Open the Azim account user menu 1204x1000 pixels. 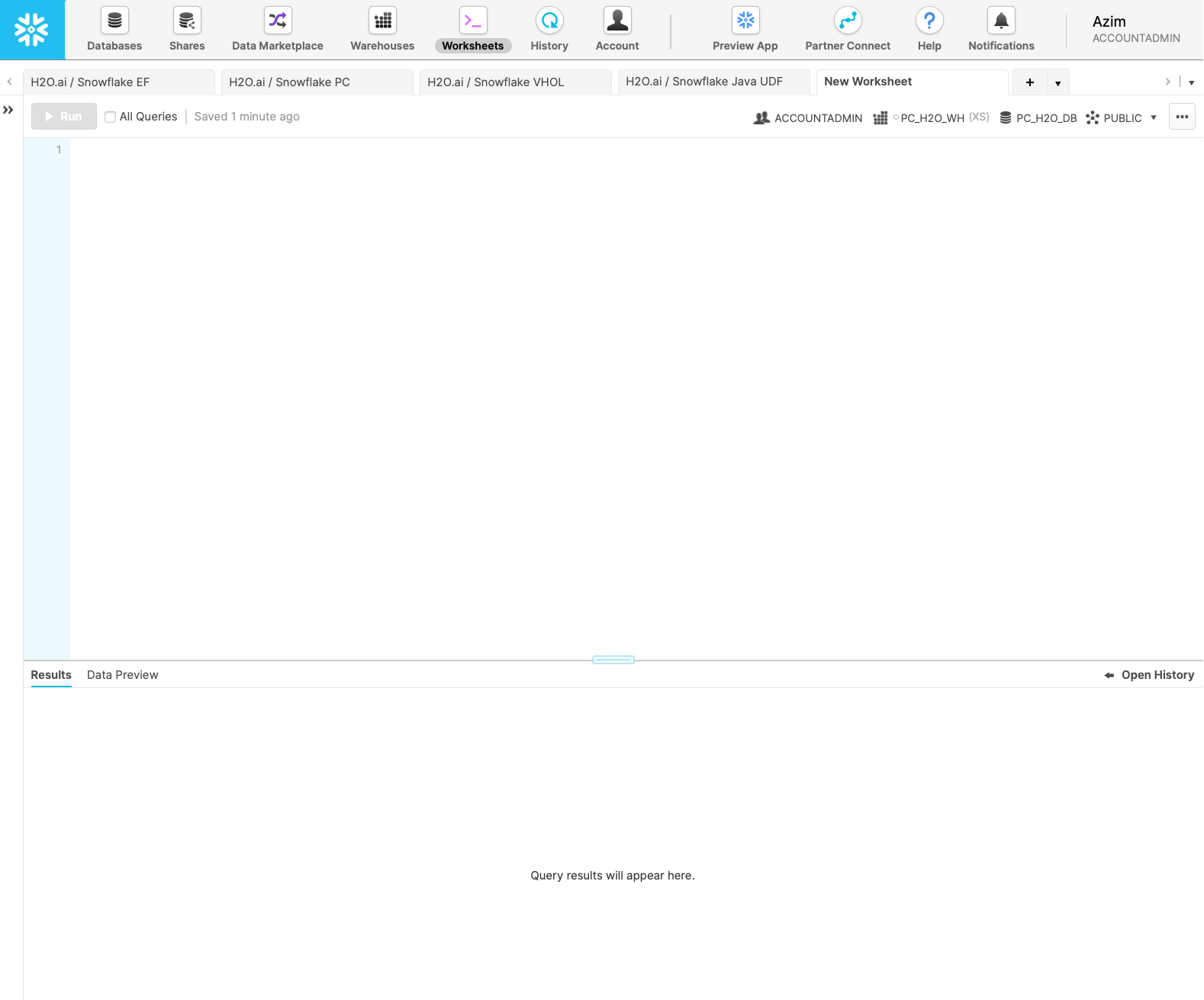pyautogui.click(x=1135, y=29)
